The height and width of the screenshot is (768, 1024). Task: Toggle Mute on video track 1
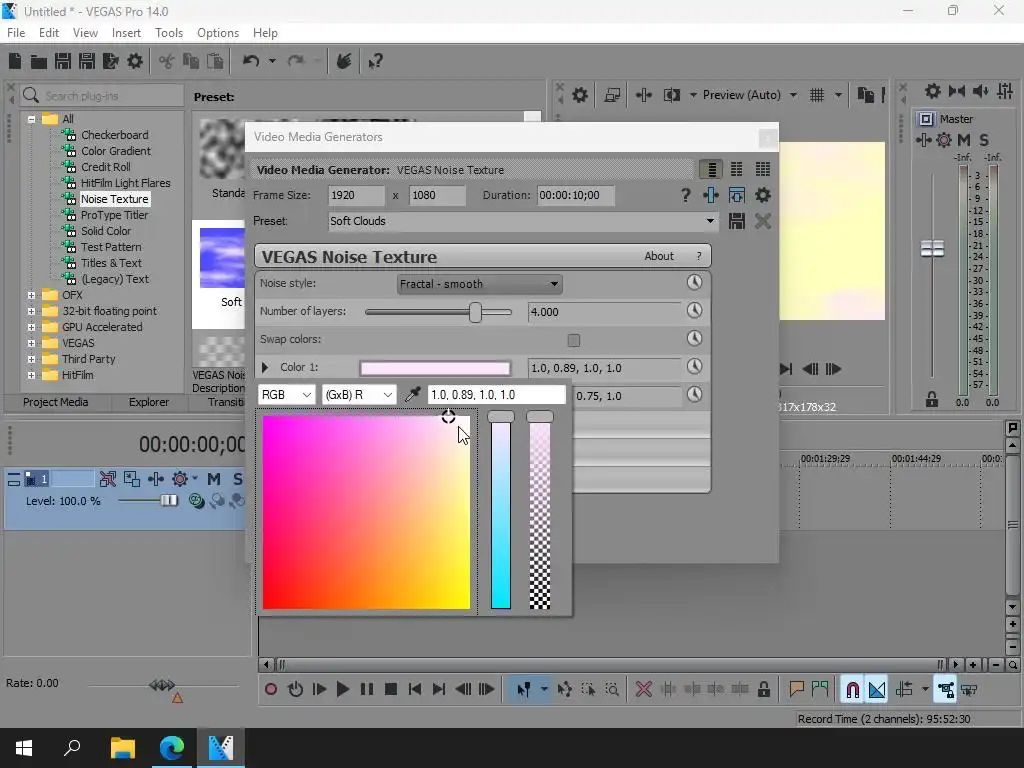[214, 479]
